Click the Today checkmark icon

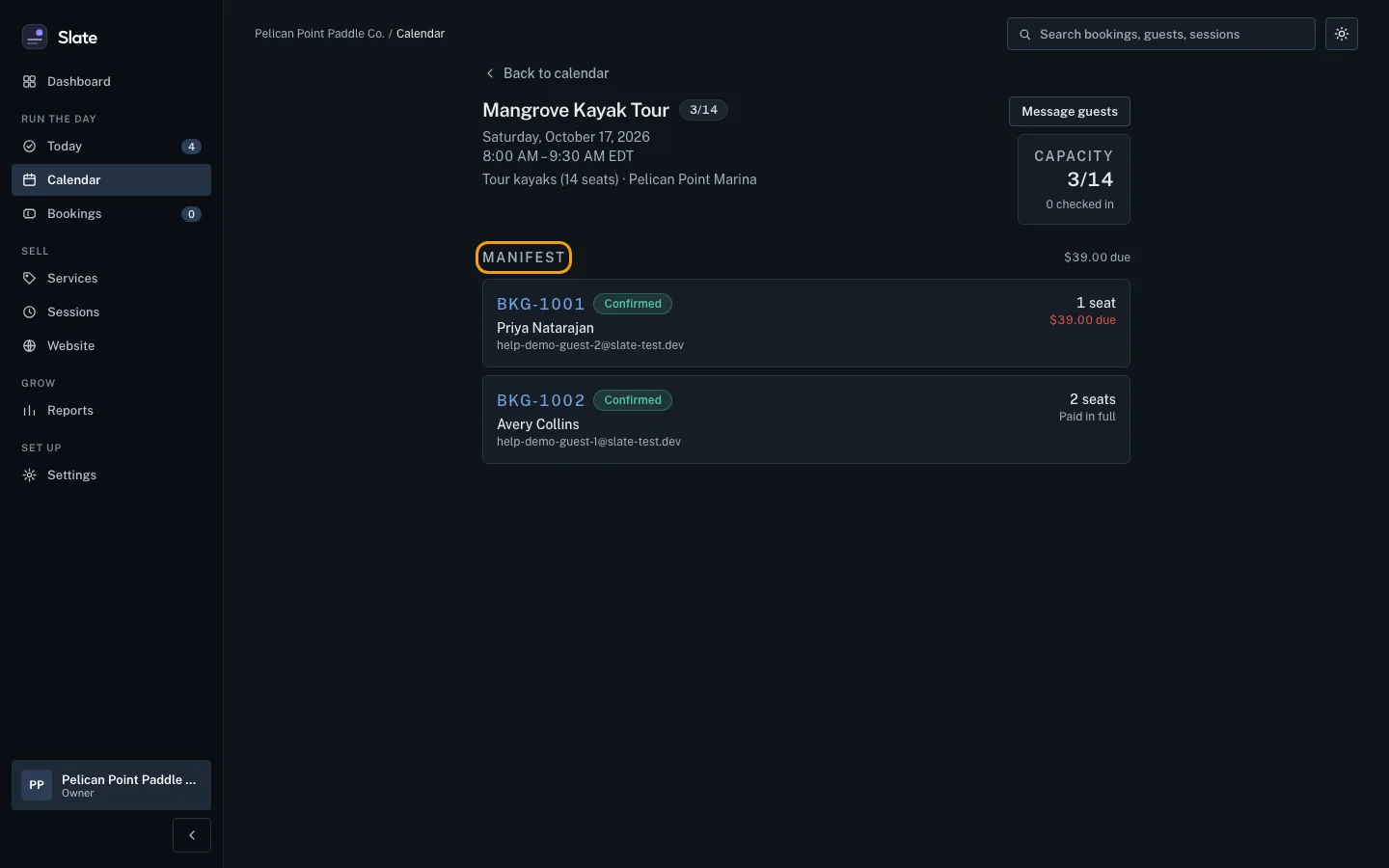[29, 147]
